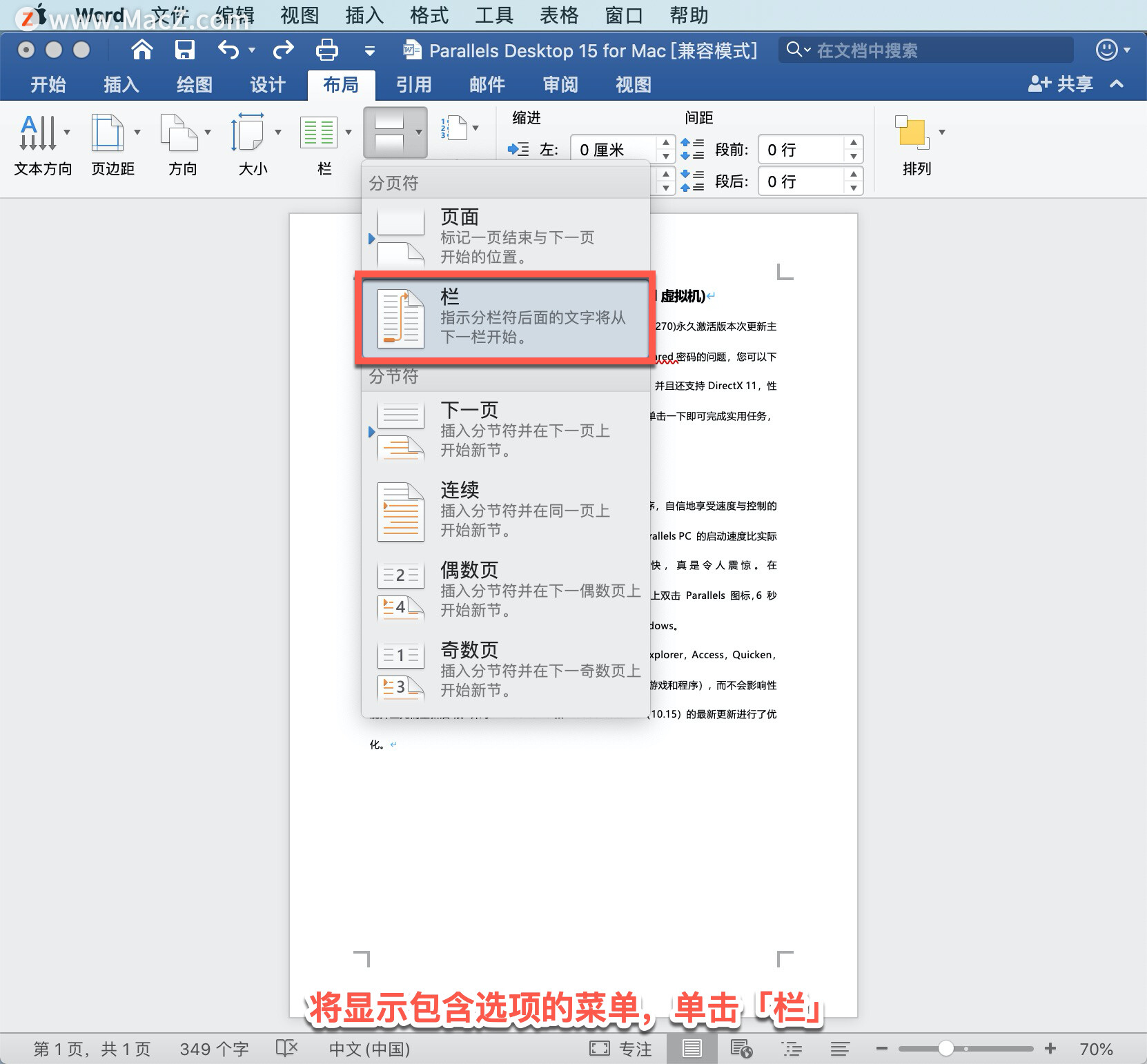
Task: Click spelling check book icon
Action: pos(286,1048)
